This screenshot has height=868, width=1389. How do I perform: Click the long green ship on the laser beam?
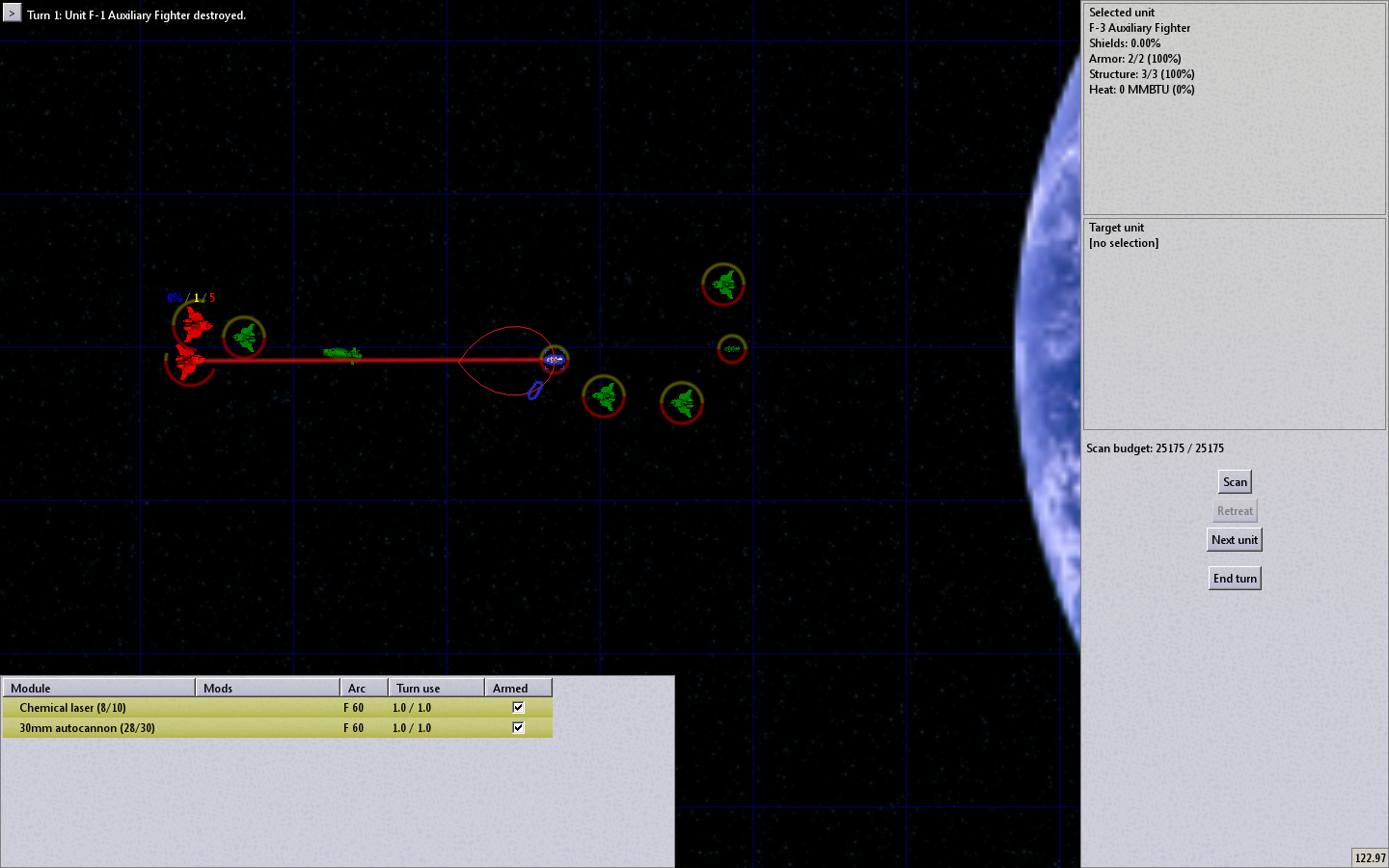(x=341, y=354)
